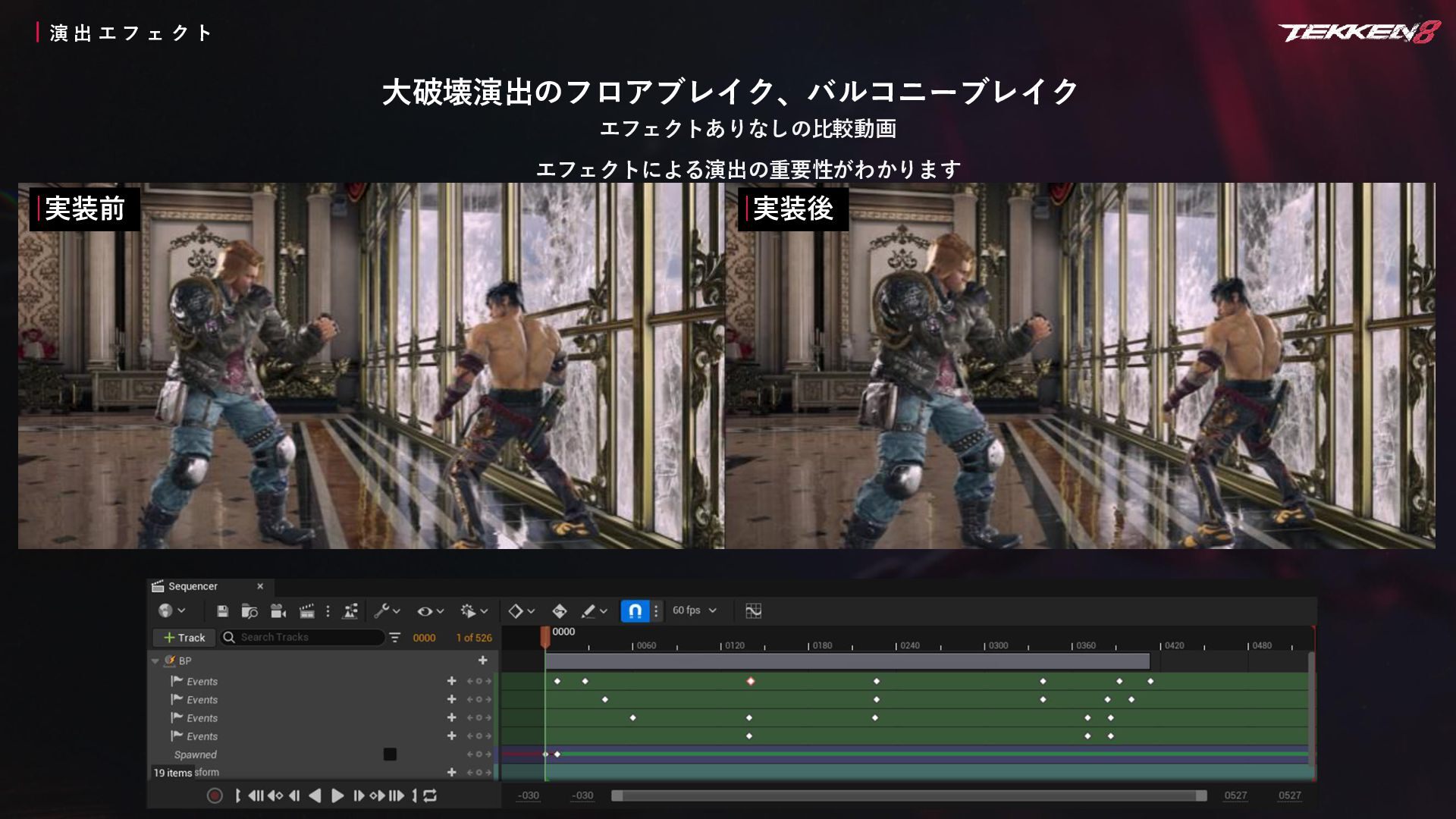Click the flag icon of topmost Events track
This screenshot has height=819, width=1456.
pos(177,681)
